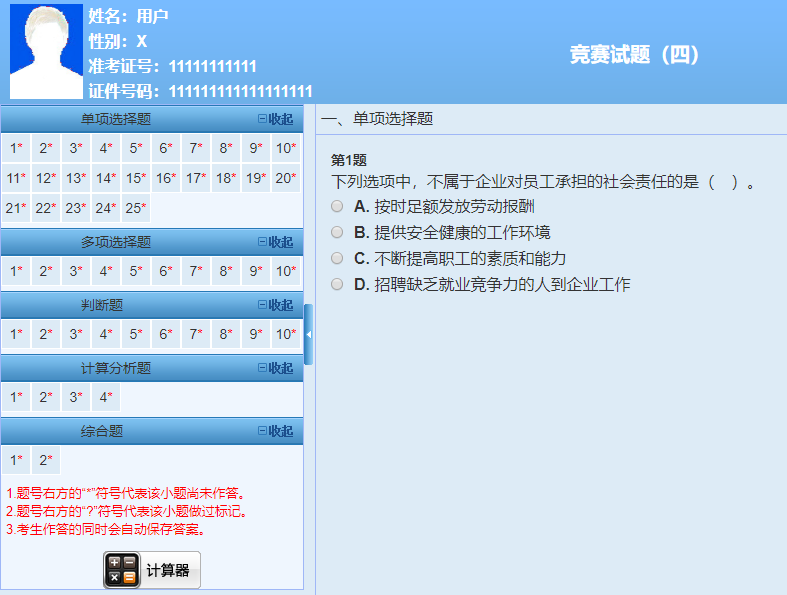787x595 pixels.
Task: Jump to true/false (判断题) question 9
Action: pos(256,334)
